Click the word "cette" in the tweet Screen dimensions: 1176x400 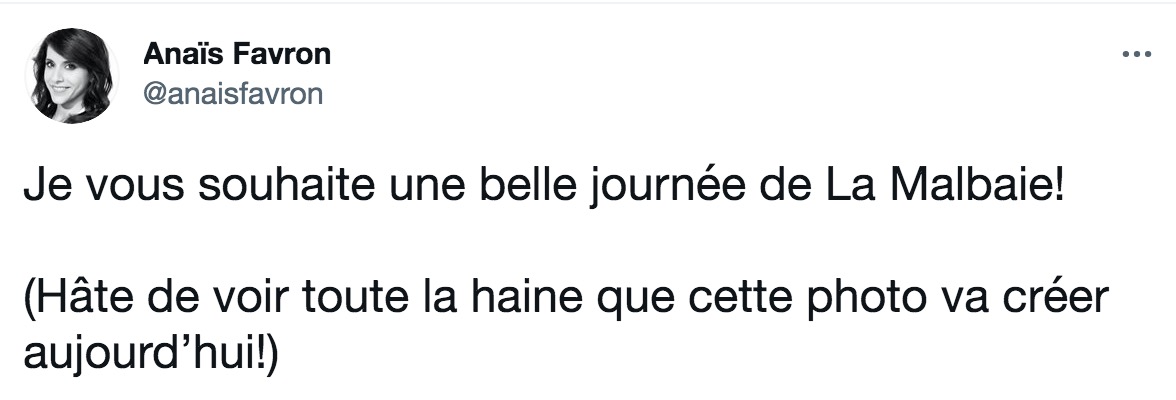point(740,296)
